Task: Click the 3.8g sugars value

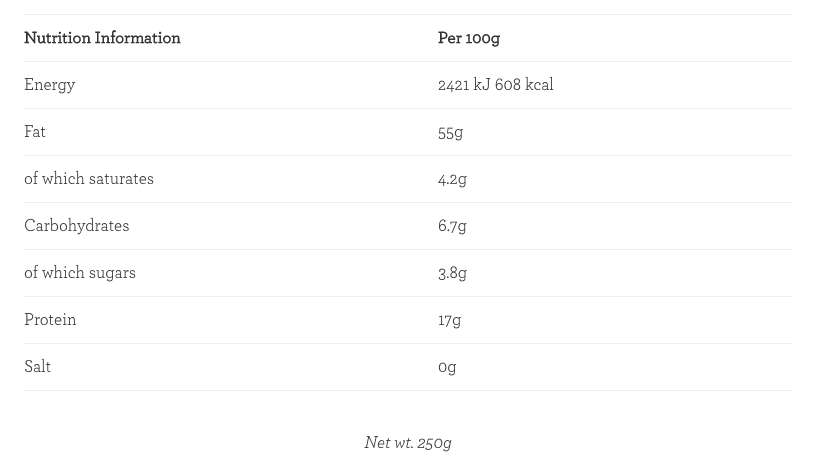Action: click(452, 273)
